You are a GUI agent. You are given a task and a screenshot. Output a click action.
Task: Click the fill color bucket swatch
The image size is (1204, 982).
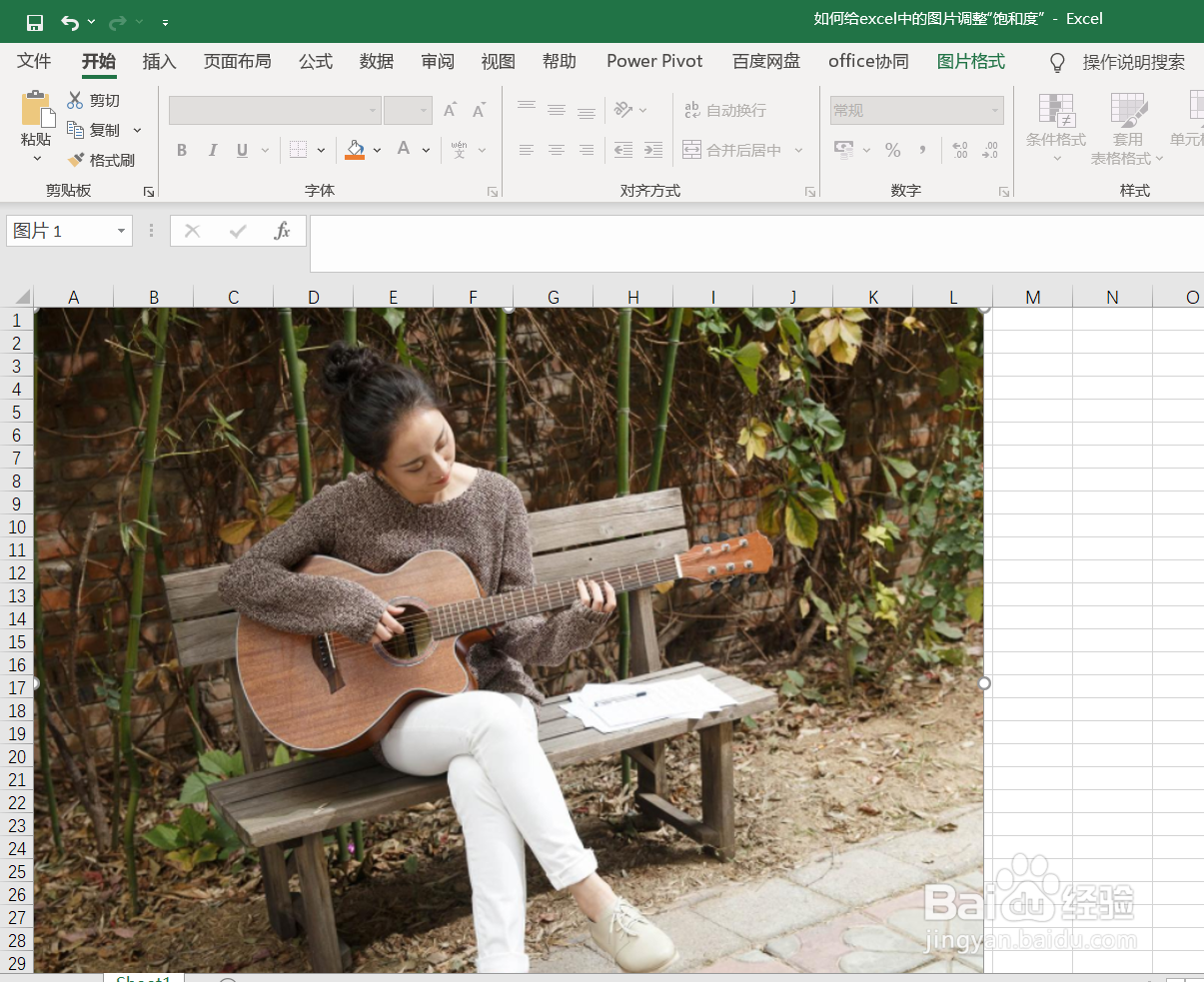click(x=355, y=150)
